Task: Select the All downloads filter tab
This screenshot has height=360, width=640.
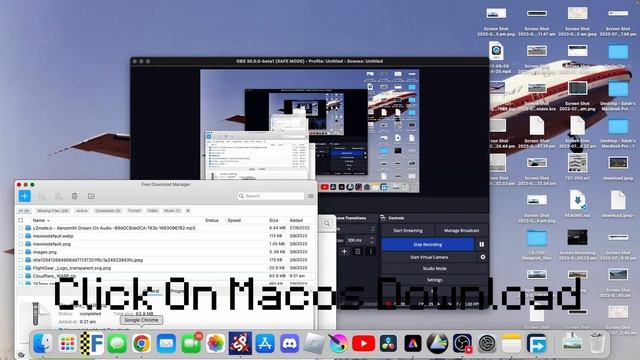Action: (24, 211)
